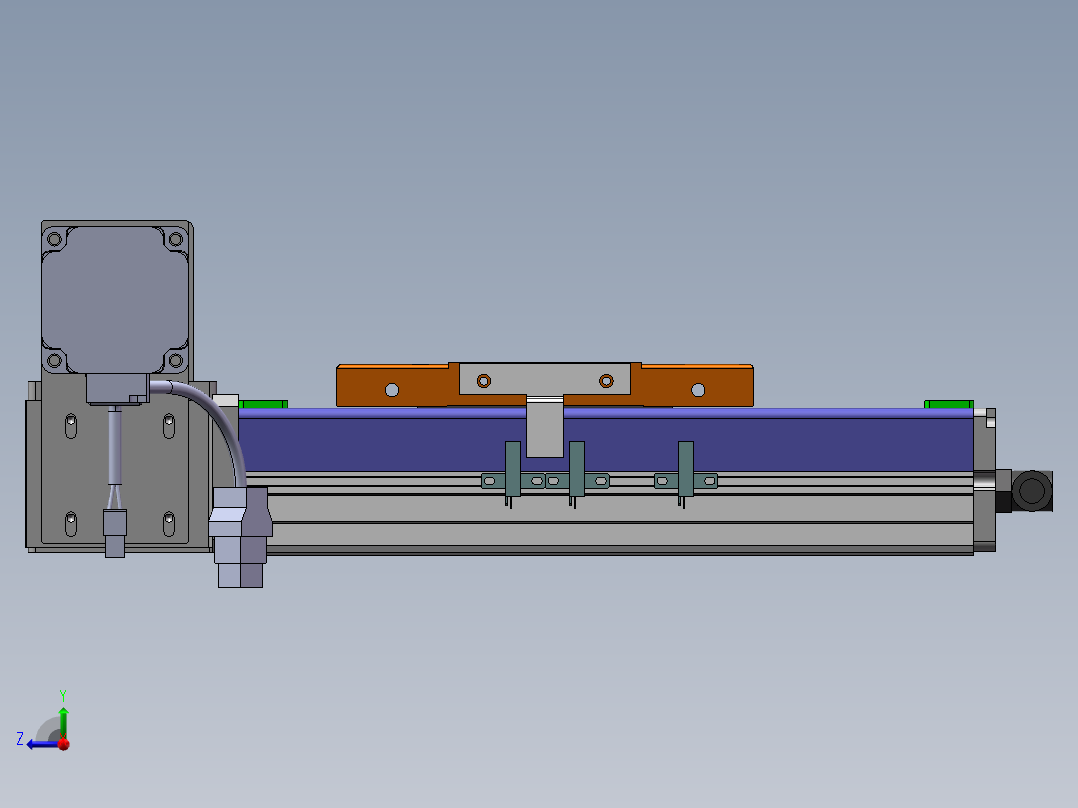1078x808 pixels.
Task: Select the left orange-ringed hole in the gray bracket
Action: (484, 381)
